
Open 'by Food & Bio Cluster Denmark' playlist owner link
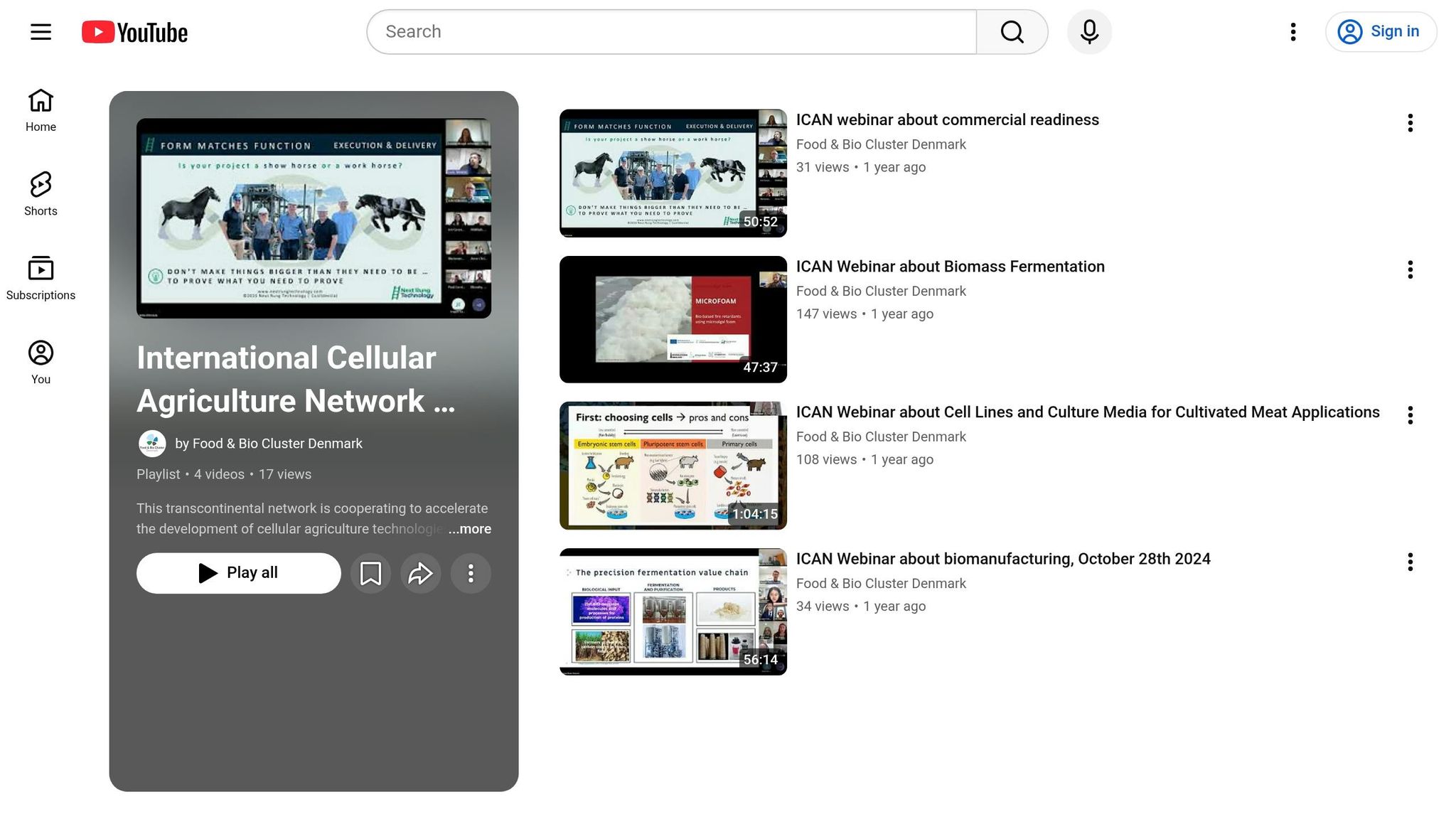point(269,444)
